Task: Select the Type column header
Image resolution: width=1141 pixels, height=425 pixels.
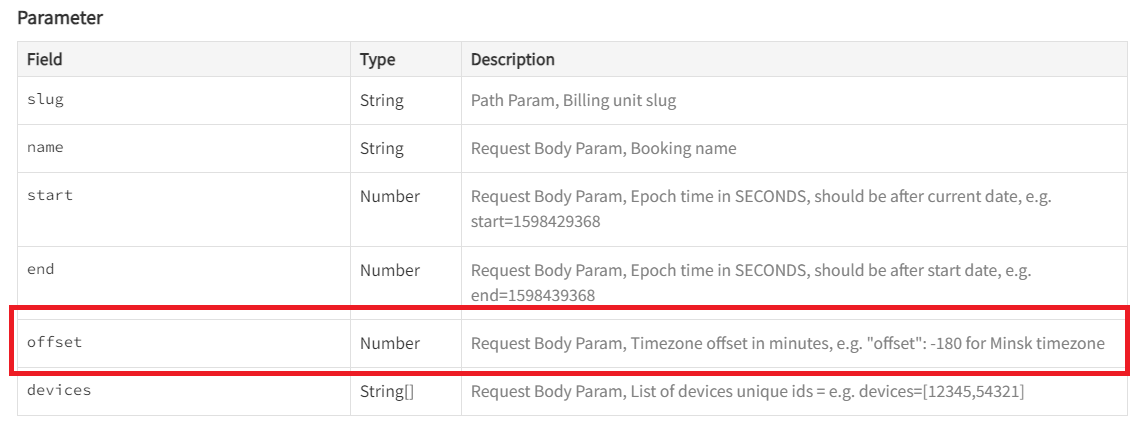Action: tap(378, 60)
